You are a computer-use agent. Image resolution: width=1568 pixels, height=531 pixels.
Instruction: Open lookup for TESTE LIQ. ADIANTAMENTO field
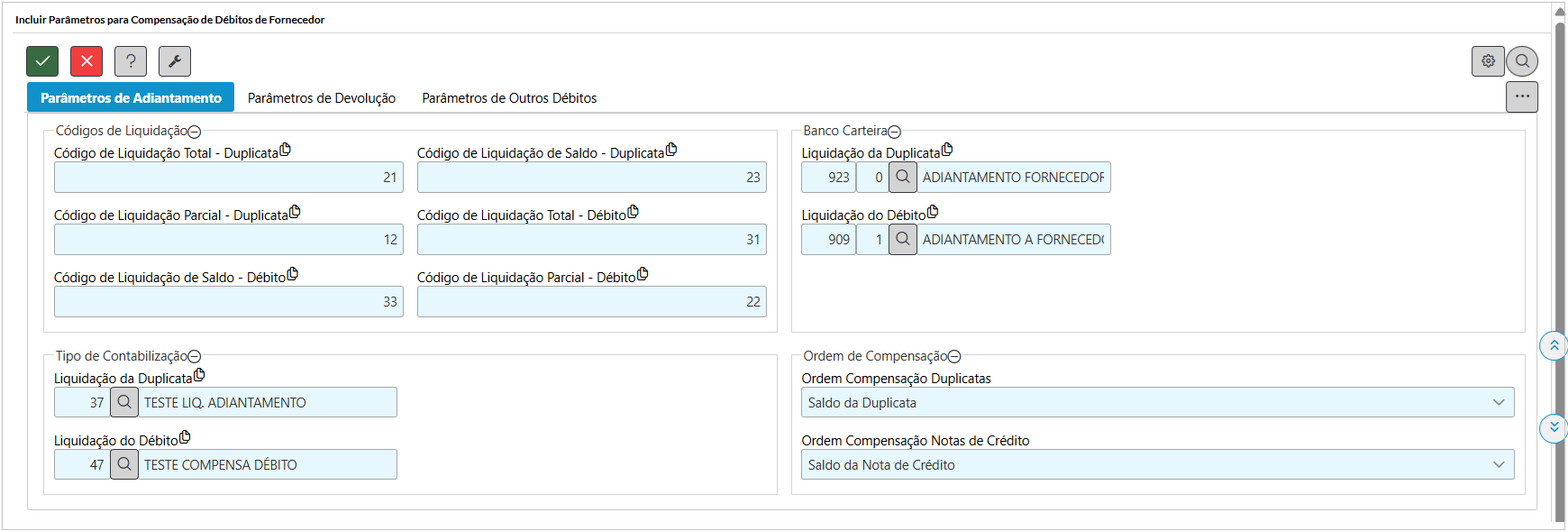(124, 403)
